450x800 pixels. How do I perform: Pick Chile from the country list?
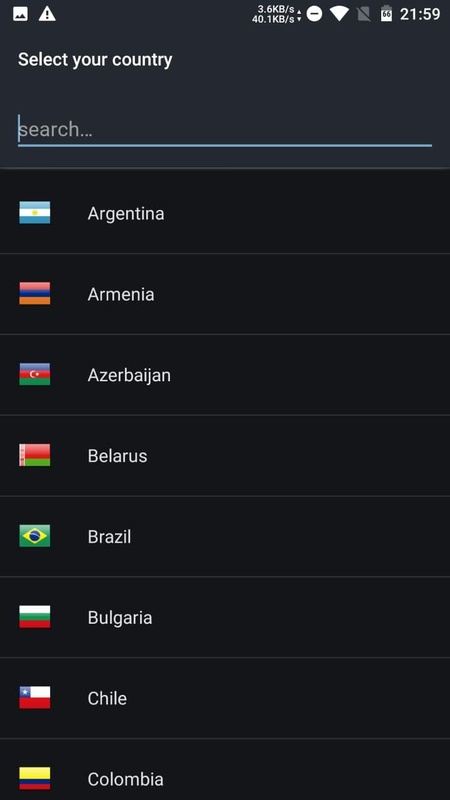[225, 698]
